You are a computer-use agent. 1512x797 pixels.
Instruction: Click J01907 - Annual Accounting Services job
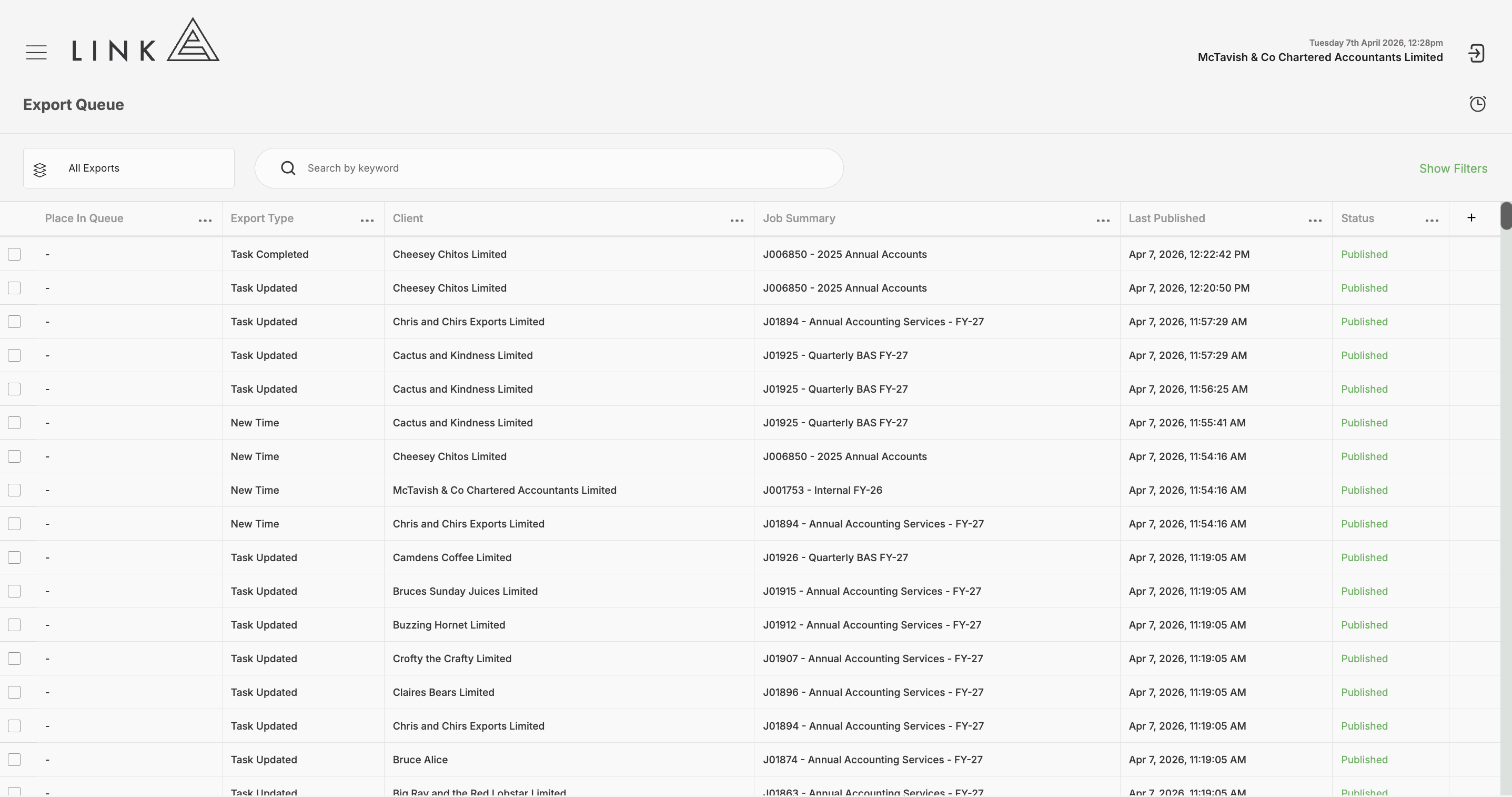[872, 659]
